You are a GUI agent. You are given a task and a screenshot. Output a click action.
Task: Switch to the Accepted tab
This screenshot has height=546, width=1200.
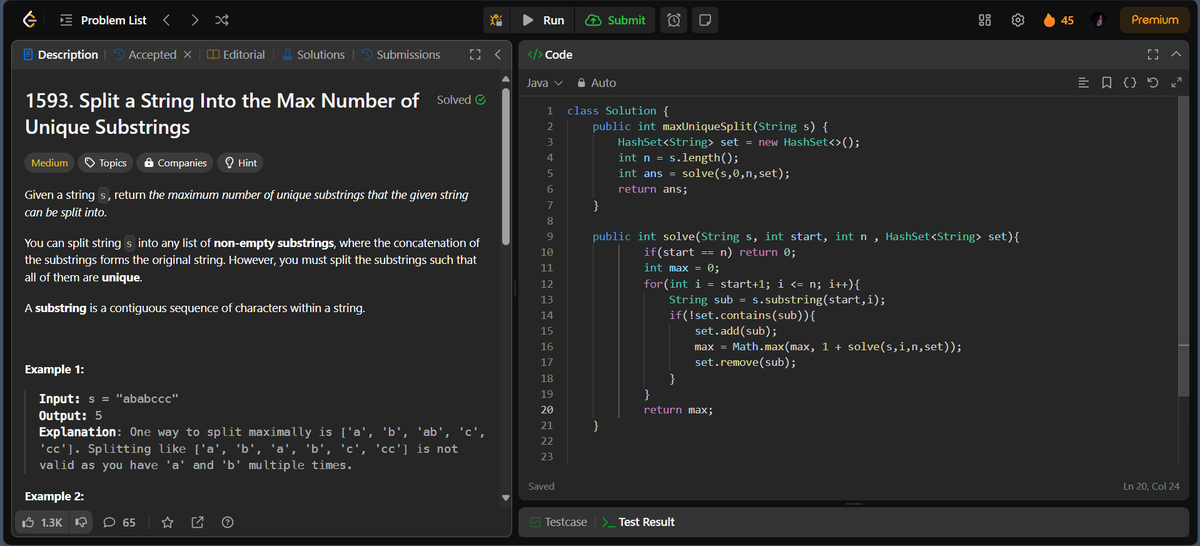point(145,55)
